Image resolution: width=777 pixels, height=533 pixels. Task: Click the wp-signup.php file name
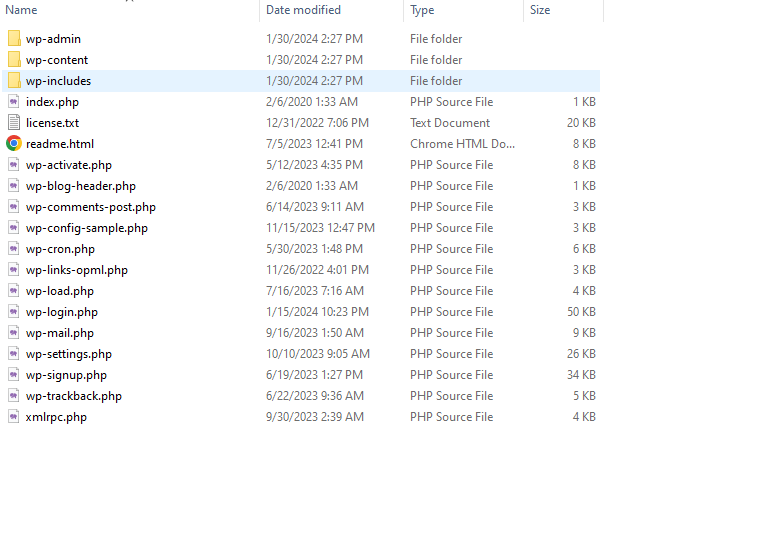pyautogui.click(x=66, y=375)
